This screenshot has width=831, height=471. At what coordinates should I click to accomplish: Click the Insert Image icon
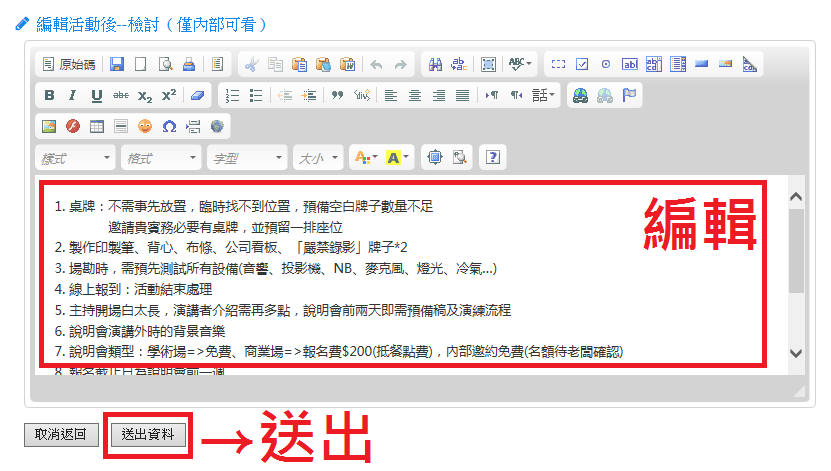48,127
